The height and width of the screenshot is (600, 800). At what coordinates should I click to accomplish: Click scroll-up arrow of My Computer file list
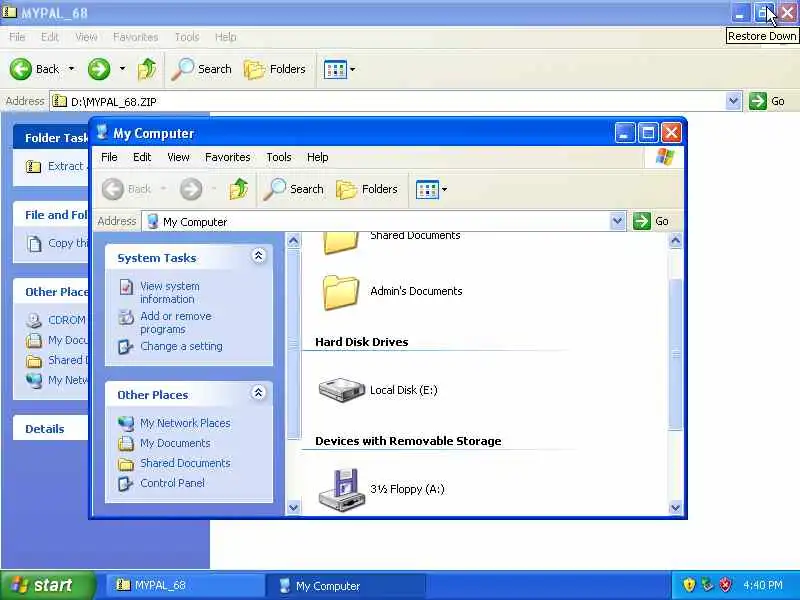pos(675,240)
